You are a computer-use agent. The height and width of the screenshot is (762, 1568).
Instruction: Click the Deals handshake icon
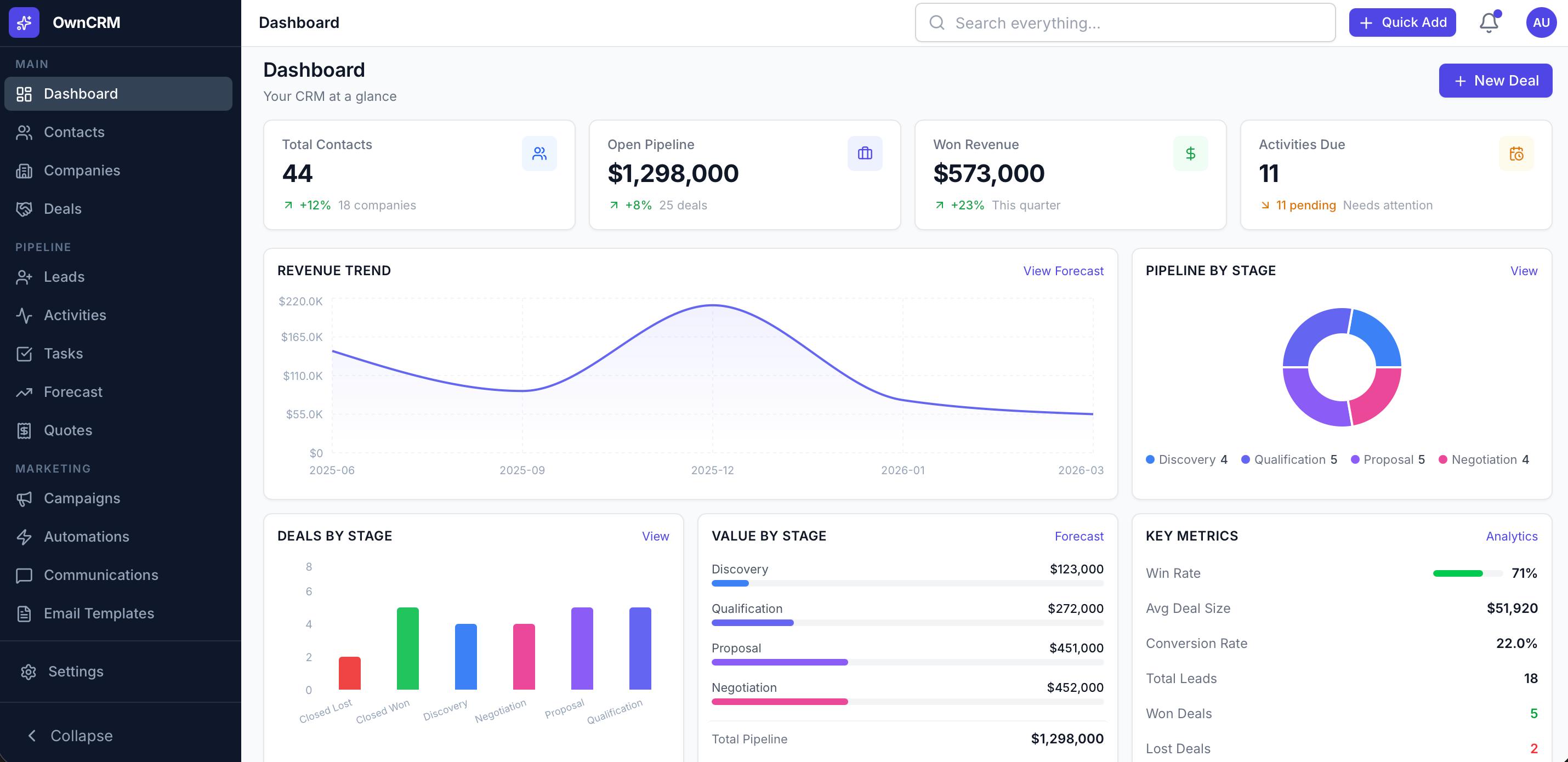pyautogui.click(x=24, y=209)
